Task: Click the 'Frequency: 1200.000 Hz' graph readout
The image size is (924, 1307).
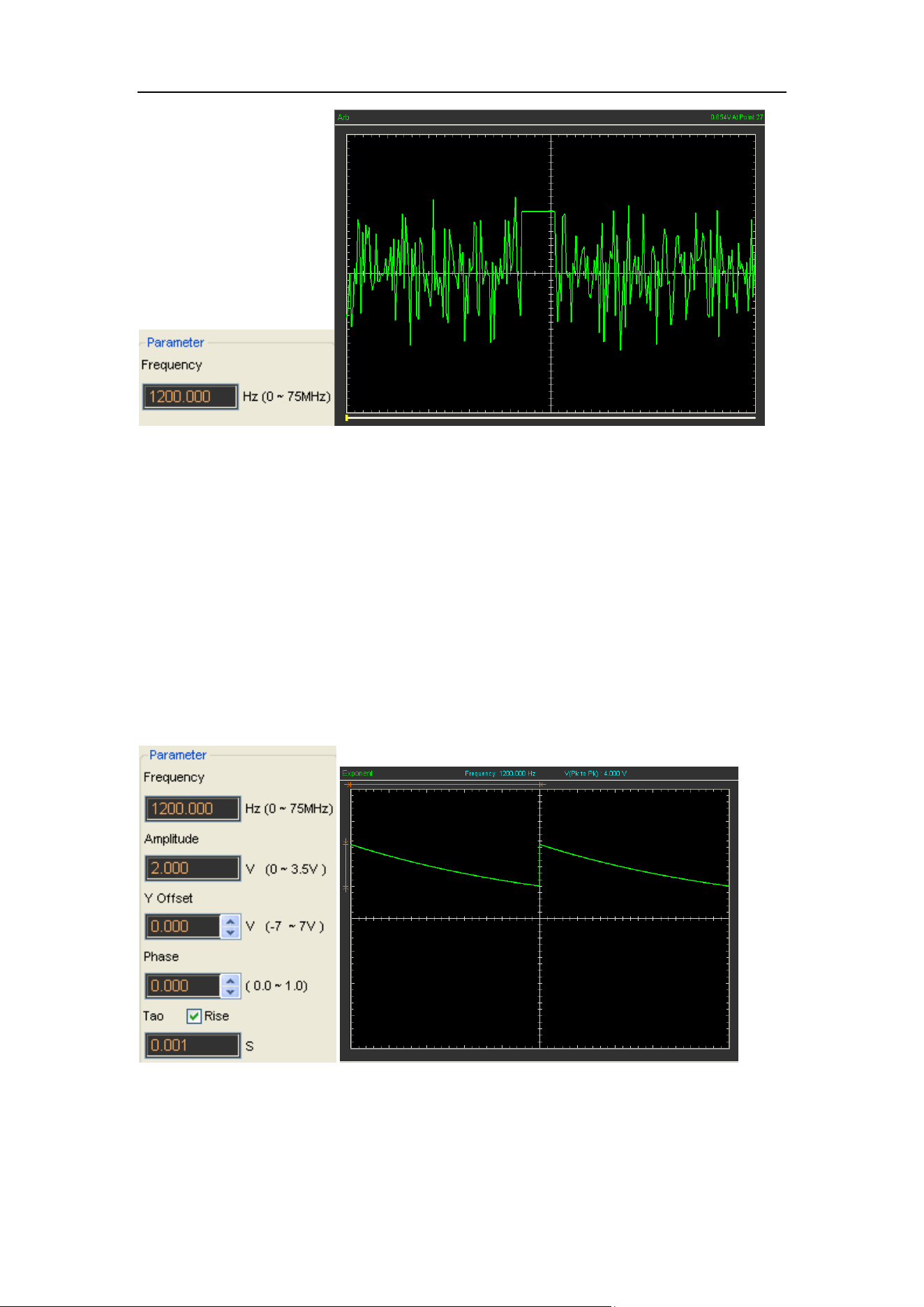Action: click(500, 774)
